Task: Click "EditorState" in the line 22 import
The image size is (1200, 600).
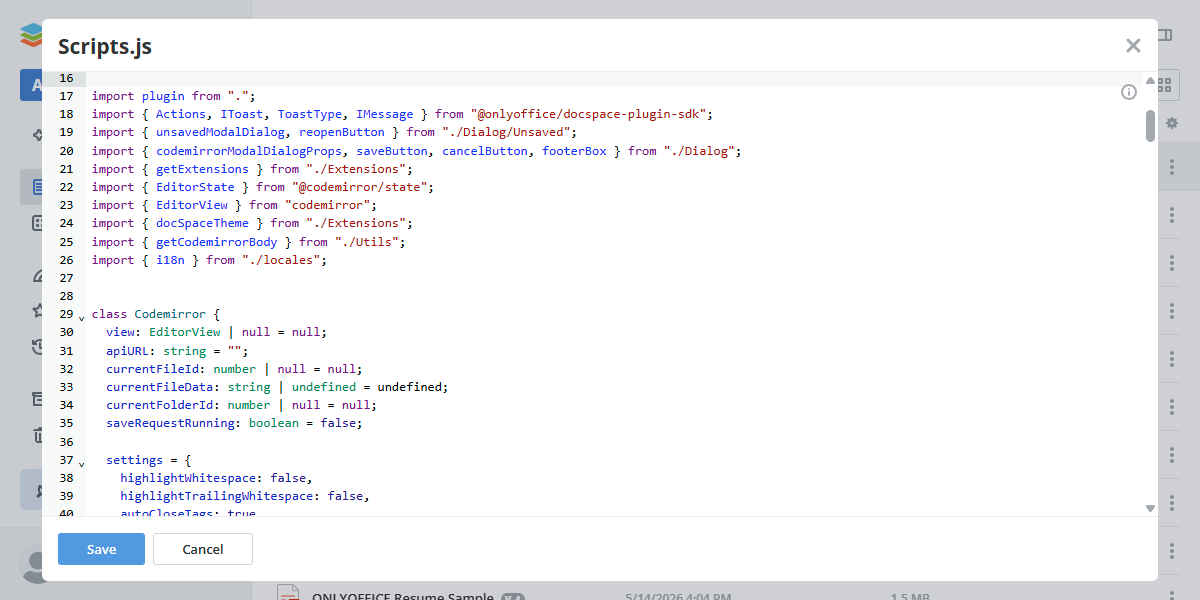Action: click(195, 187)
